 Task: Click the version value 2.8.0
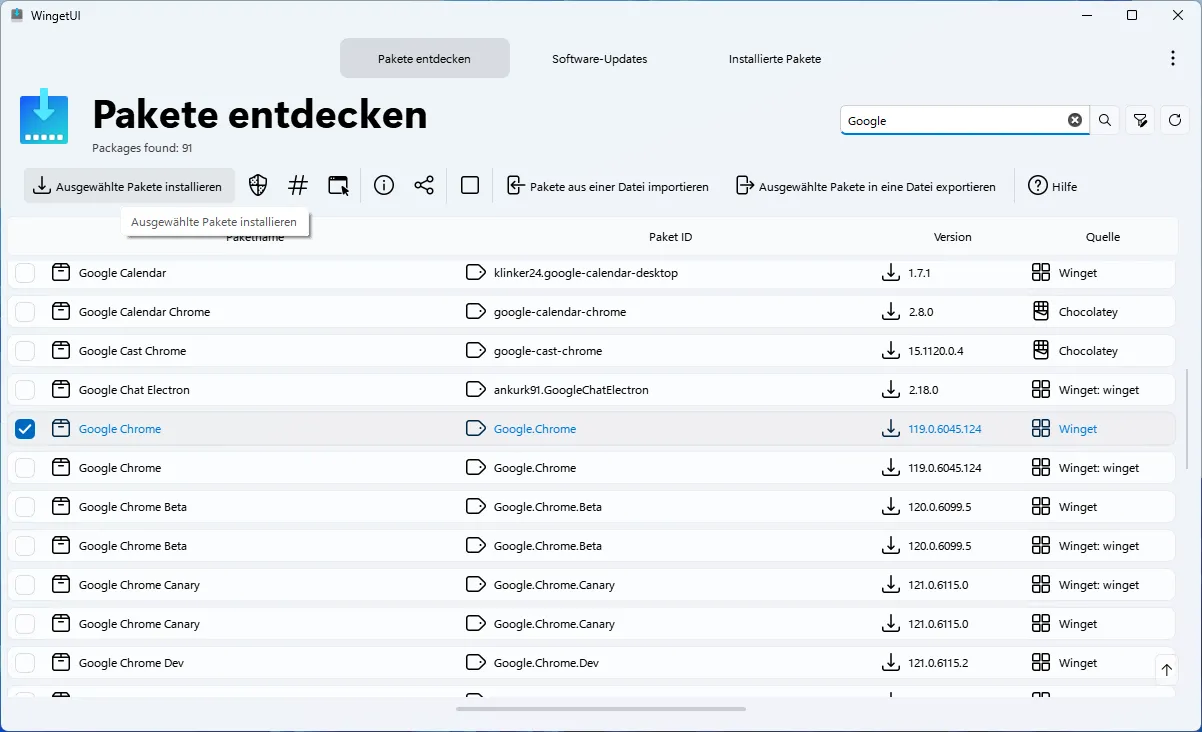coord(921,311)
